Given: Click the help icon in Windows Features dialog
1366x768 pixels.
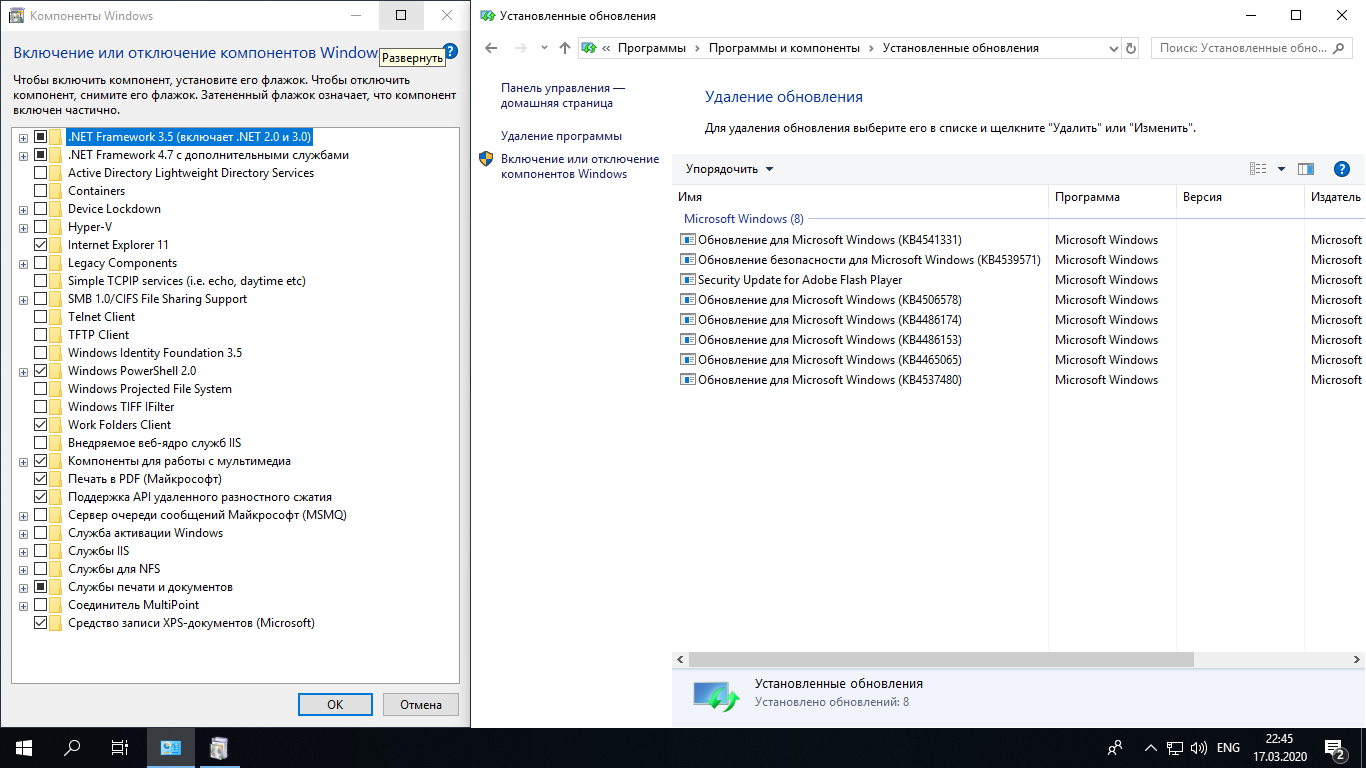Looking at the screenshot, I should click(451, 52).
